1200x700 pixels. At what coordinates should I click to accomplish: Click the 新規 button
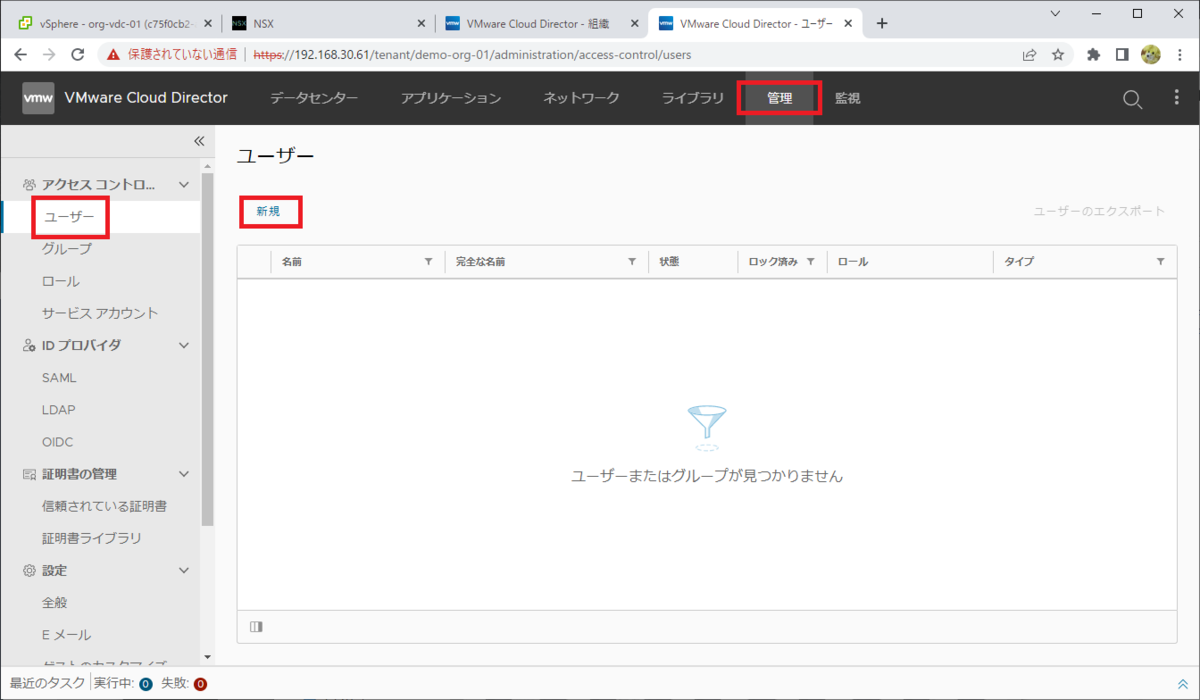[268, 211]
